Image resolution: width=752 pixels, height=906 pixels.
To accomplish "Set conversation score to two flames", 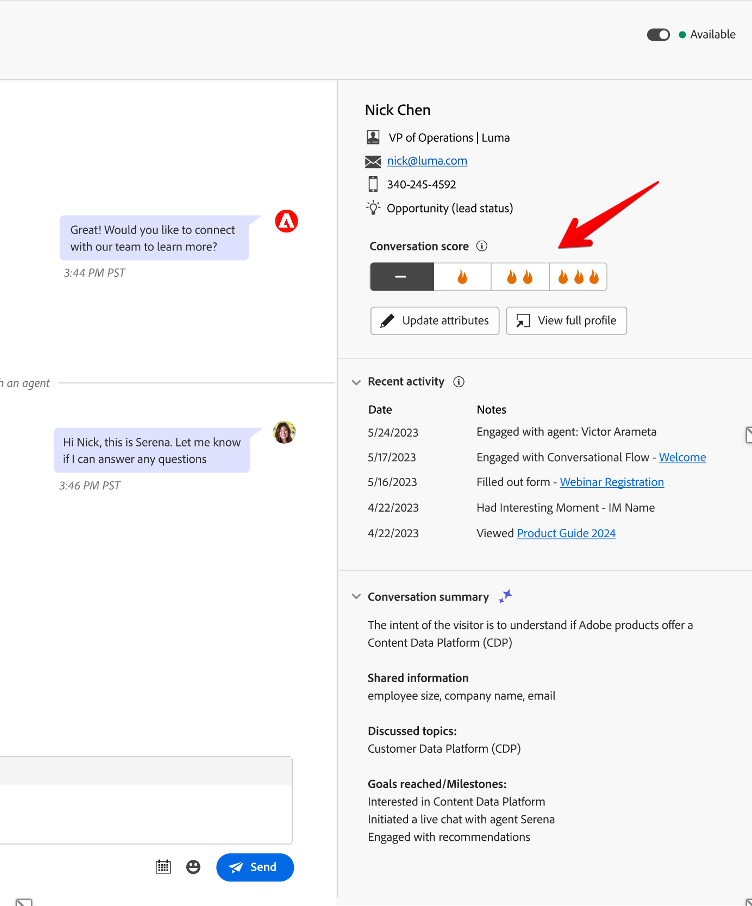I will tap(520, 277).
